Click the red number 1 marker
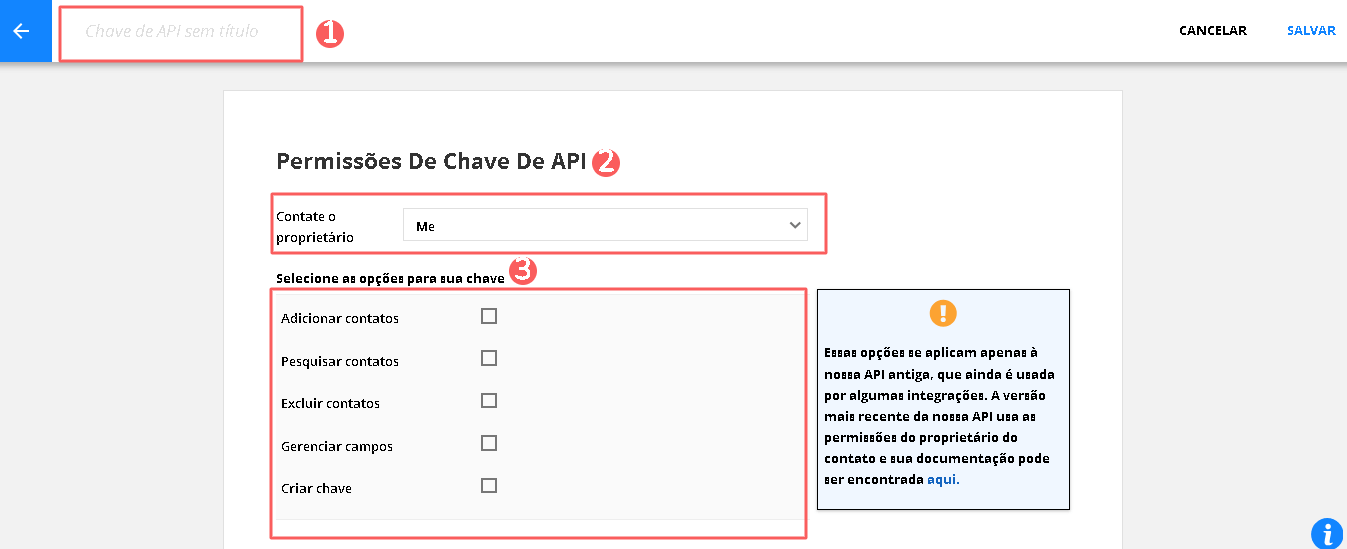This screenshot has height=549, width=1347. click(x=329, y=34)
